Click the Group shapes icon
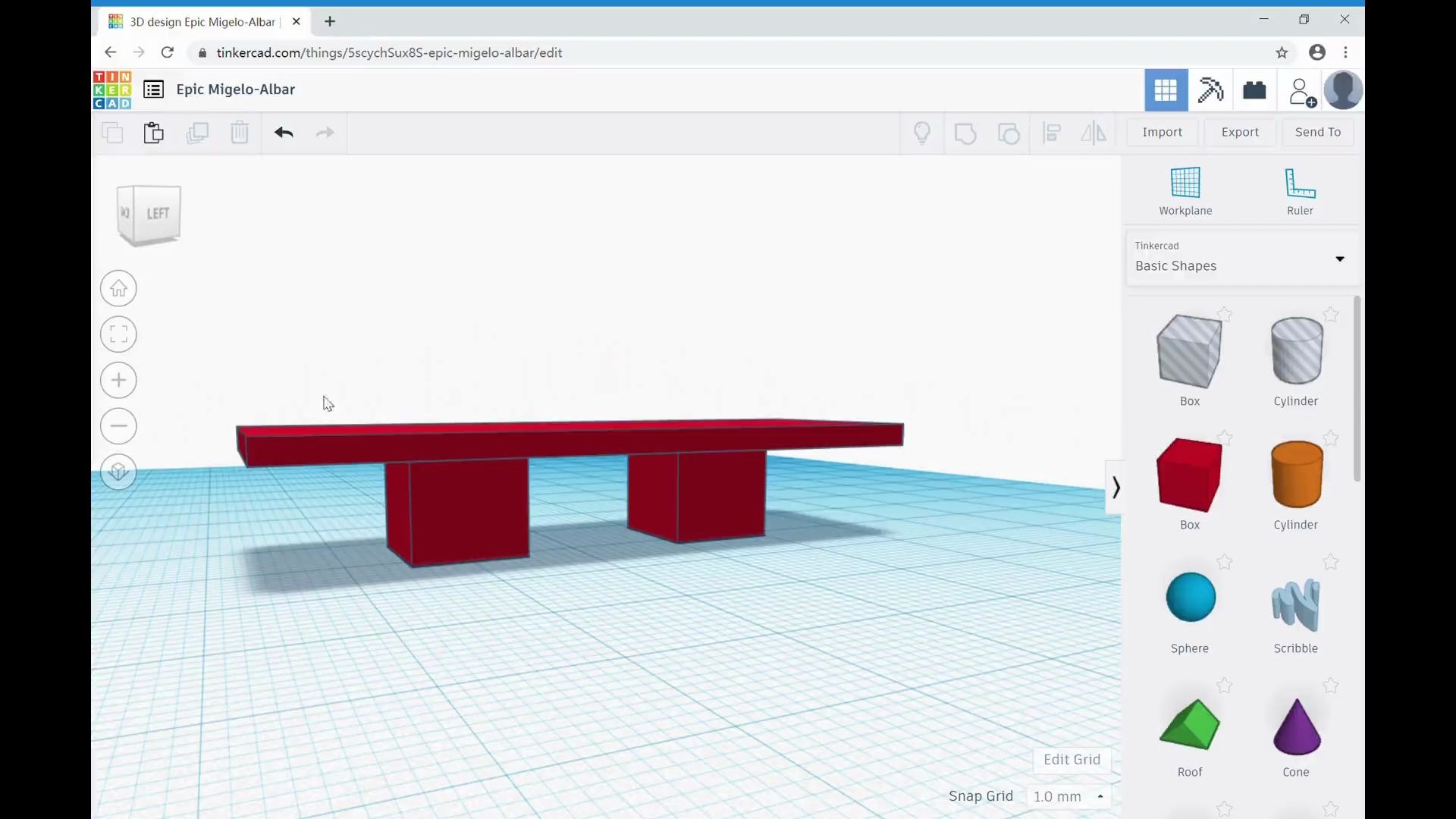This screenshot has width=1456, height=819. click(965, 133)
